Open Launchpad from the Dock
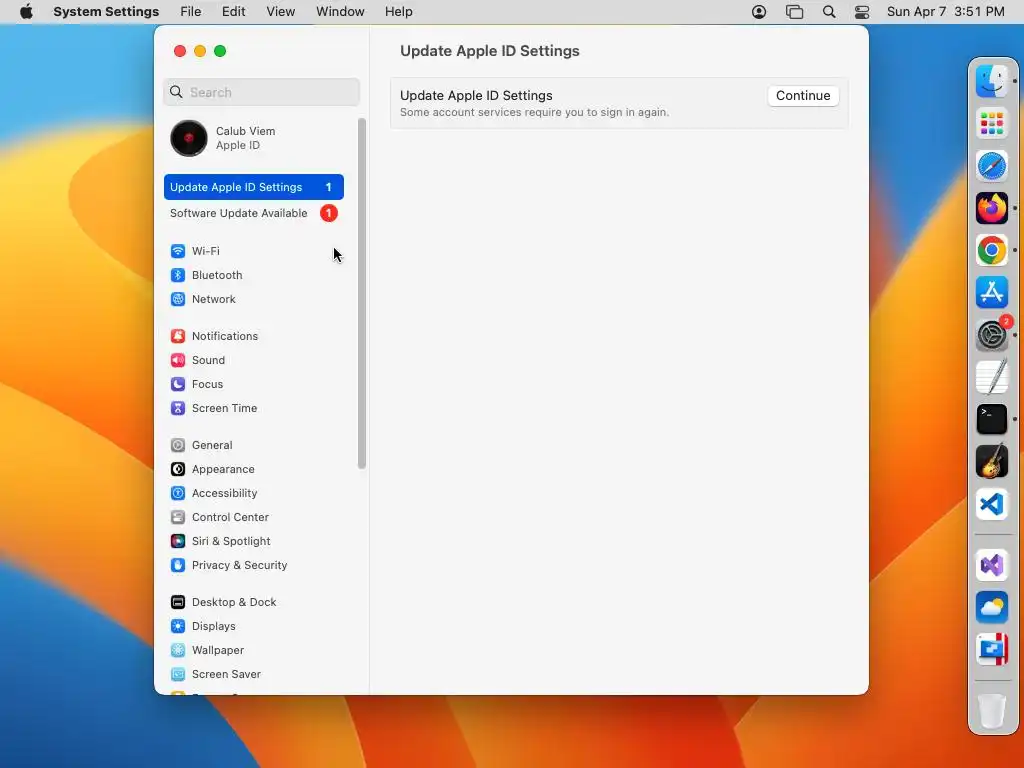 point(991,123)
